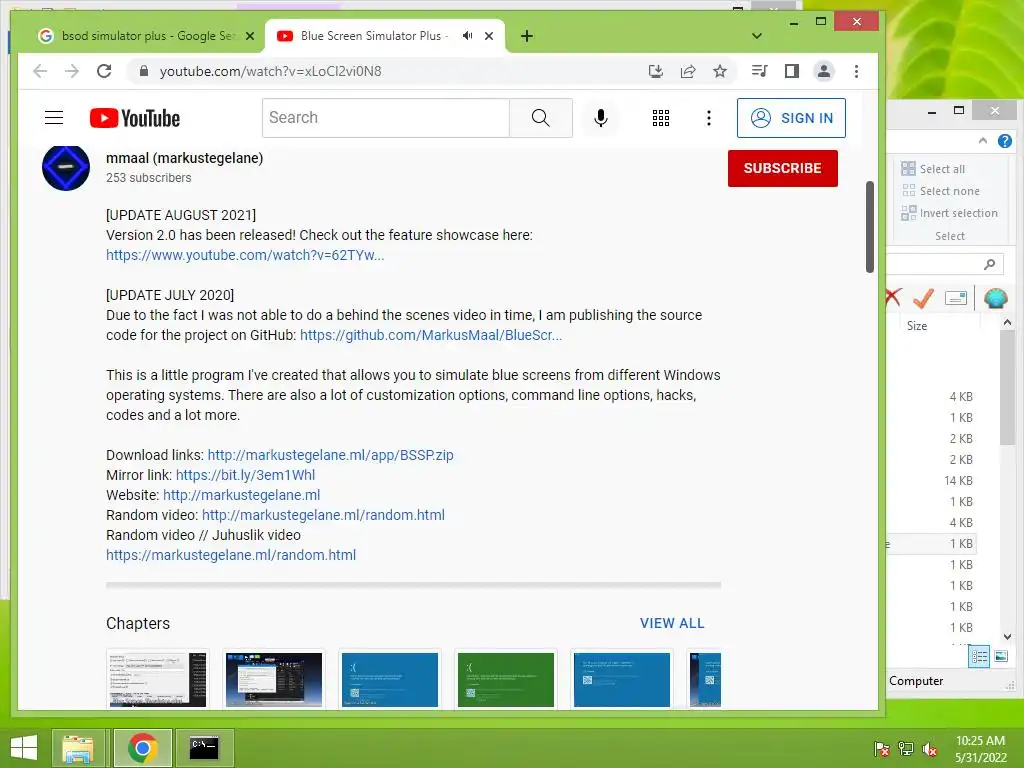
Task: Open the third blue screen chapter thumbnail
Action: click(x=390, y=679)
